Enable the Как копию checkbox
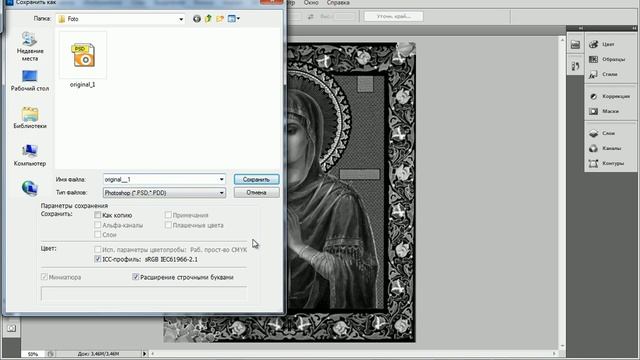Screen dimensions: 640x360 click(98, 215)
